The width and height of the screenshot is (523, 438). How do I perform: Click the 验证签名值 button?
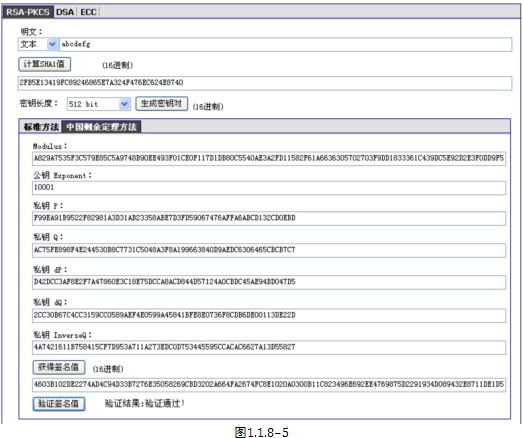pos(59,404)
